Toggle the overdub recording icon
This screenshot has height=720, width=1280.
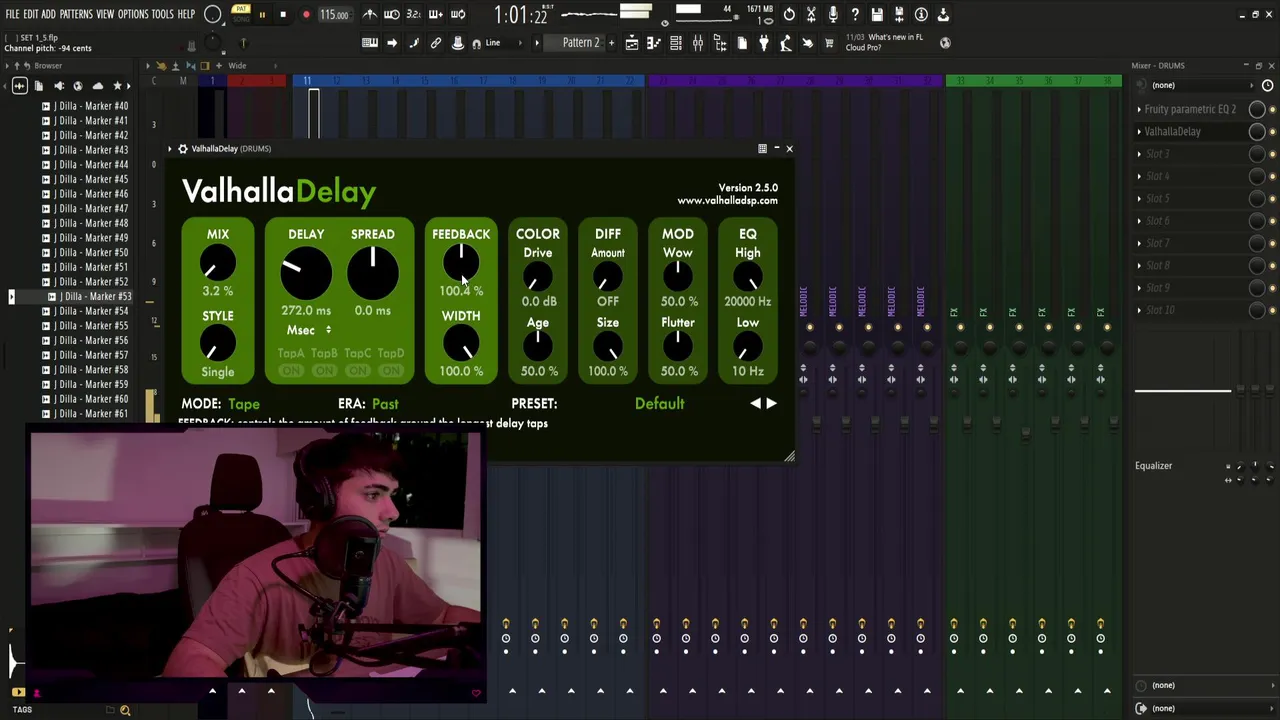pos(436,15)
